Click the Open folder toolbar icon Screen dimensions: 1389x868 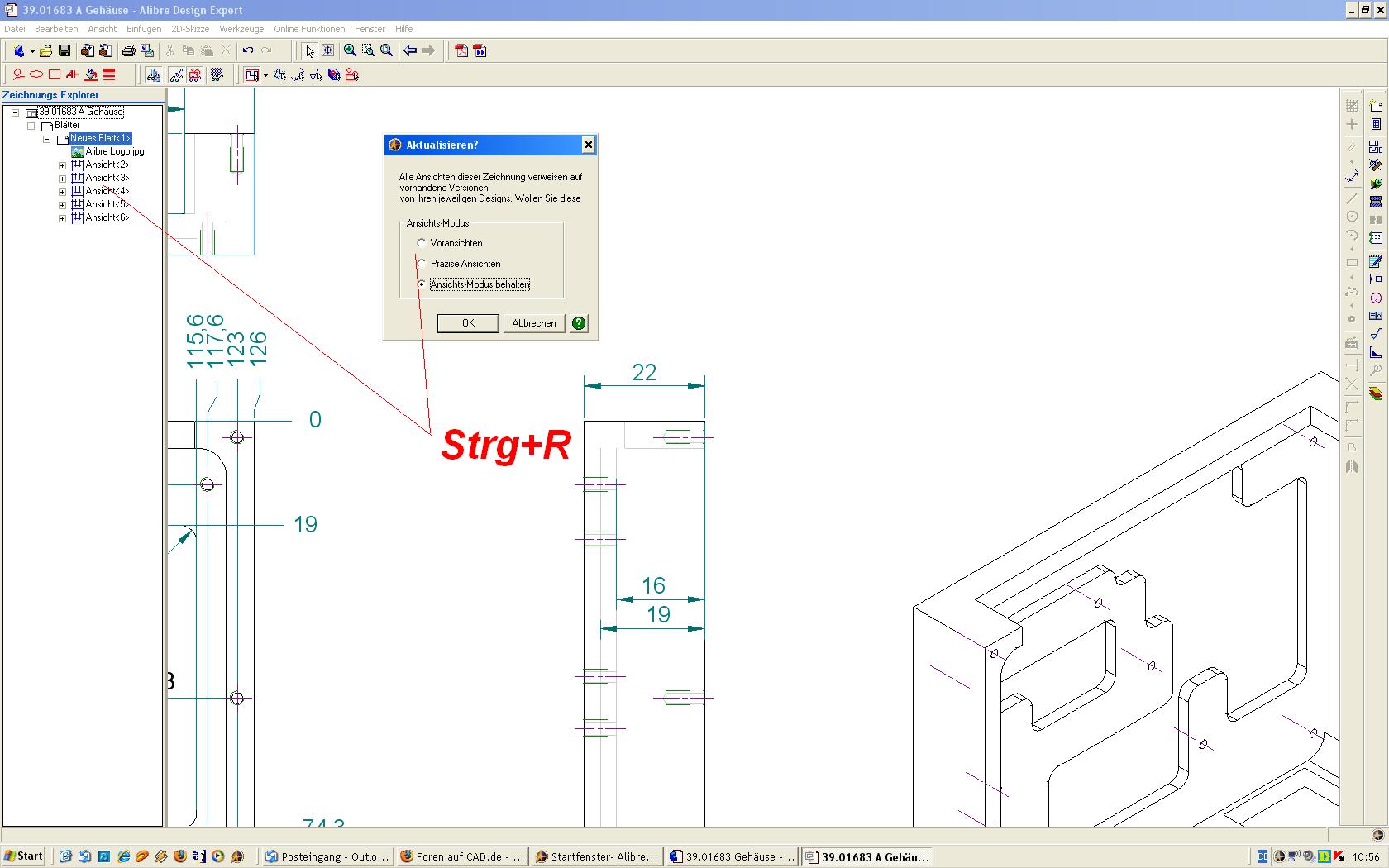tap(46, 50)
